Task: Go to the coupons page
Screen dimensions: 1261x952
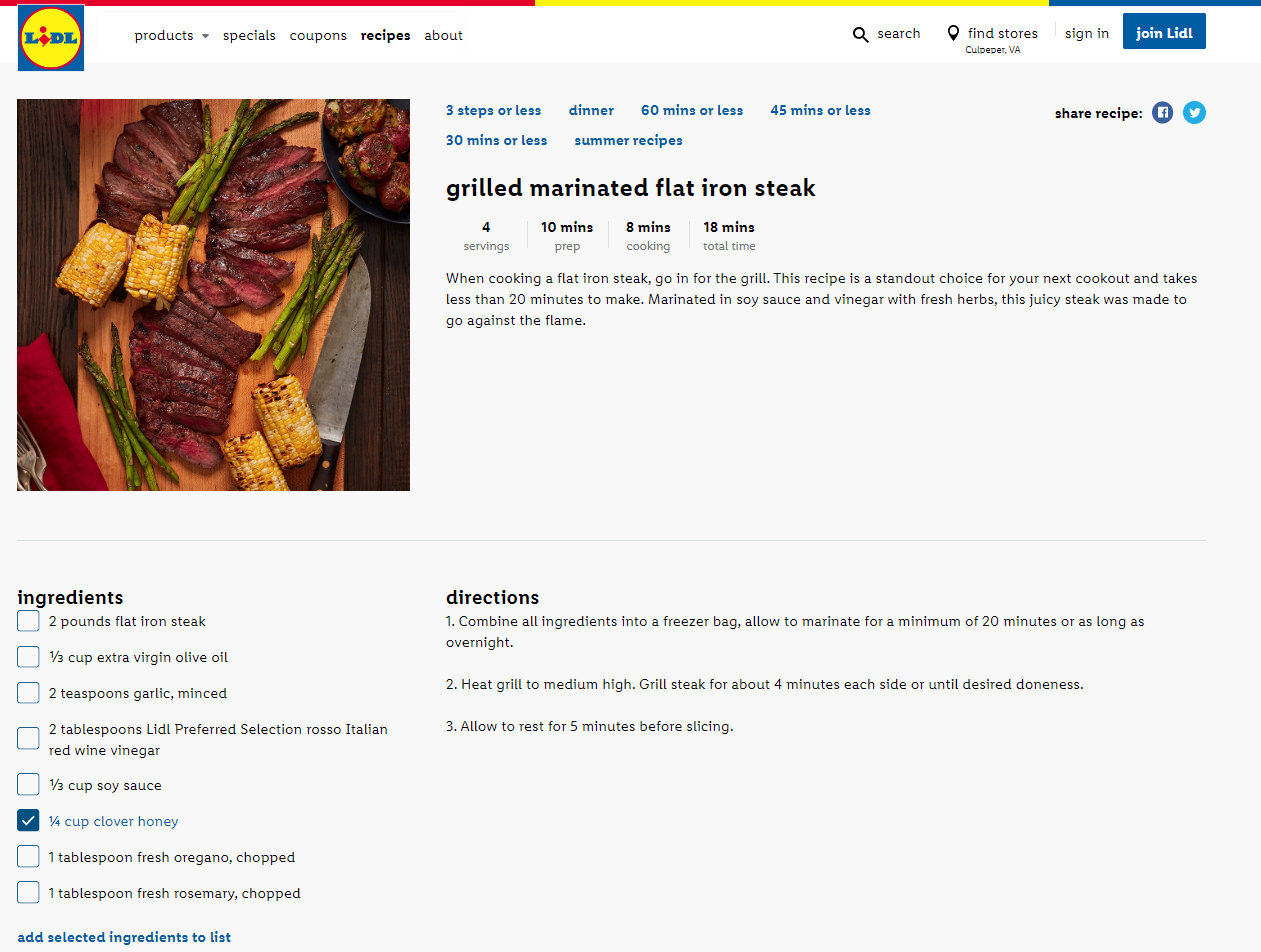Action: (x=318, y=36)
